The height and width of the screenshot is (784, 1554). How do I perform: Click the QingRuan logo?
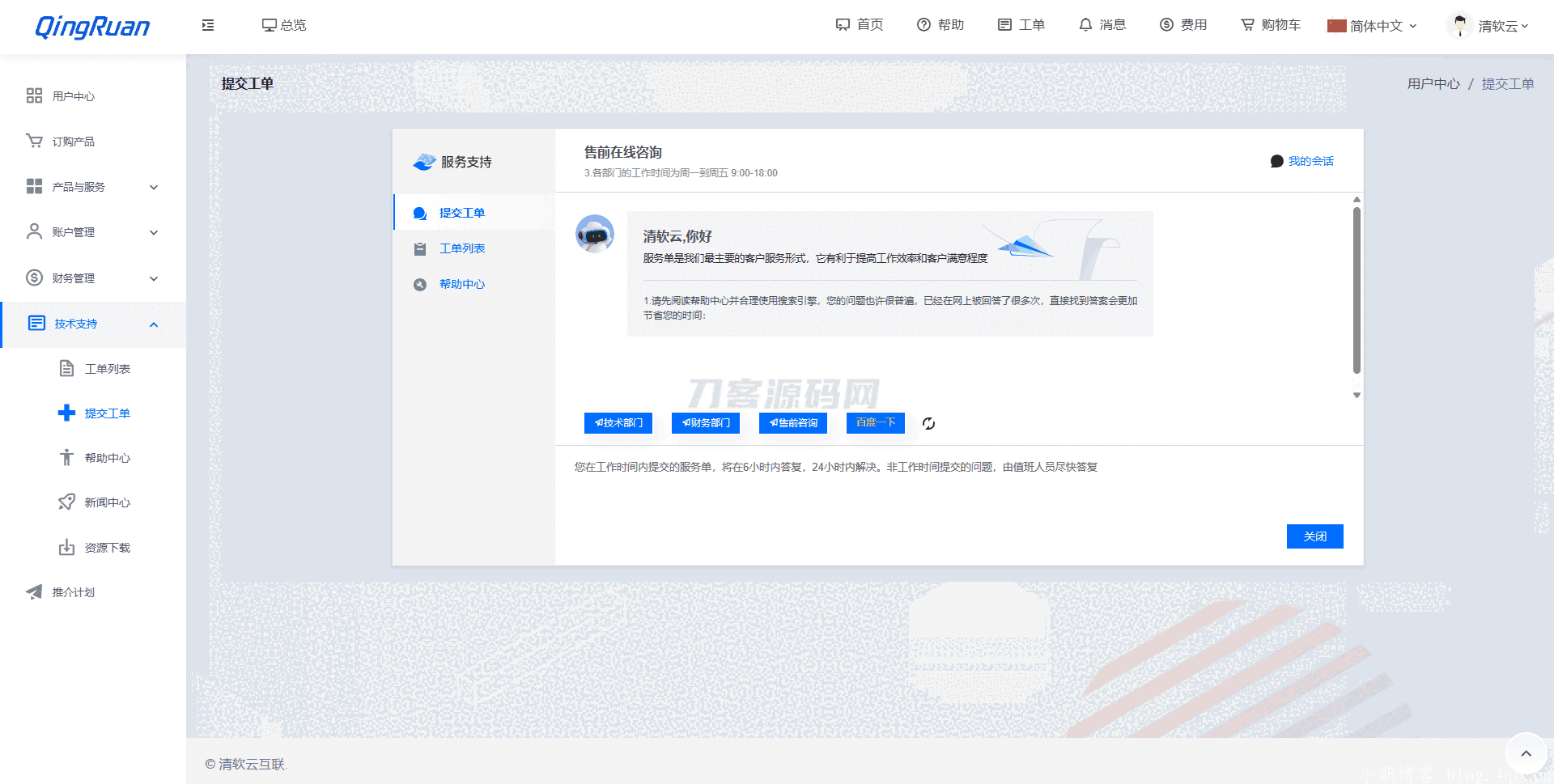click(92, 27)
